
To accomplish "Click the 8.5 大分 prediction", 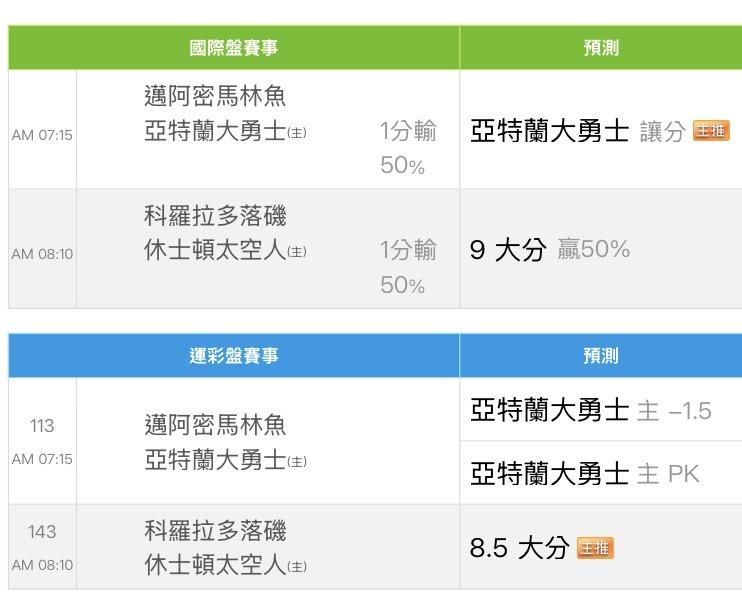I will point(519,548).
